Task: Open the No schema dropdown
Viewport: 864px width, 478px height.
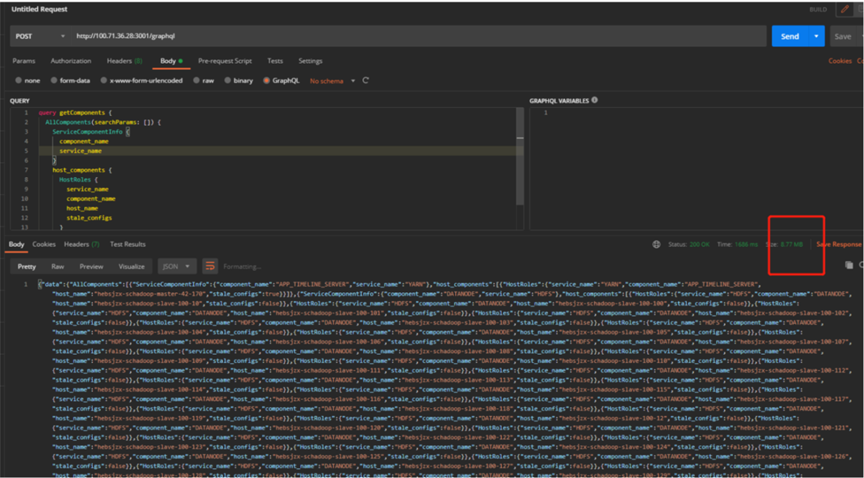Action: pyautogui.click(x=332, y=81)
